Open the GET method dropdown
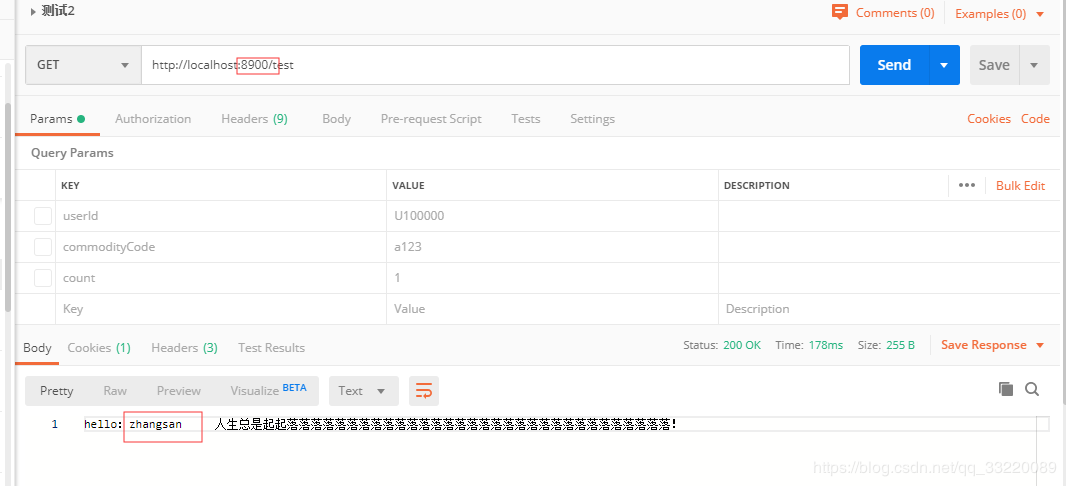Screen dimensions: 1066x486 coord(84,65)
